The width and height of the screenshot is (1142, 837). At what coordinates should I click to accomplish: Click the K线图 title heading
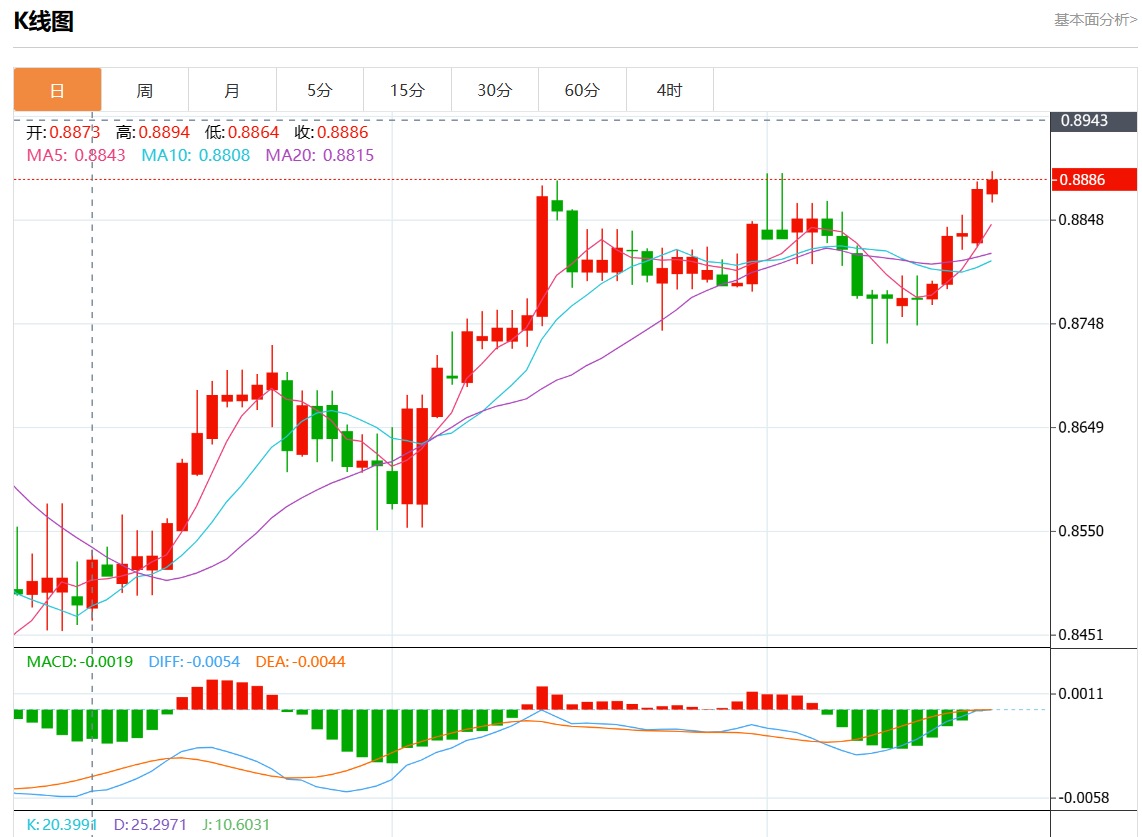pyautogui.click(x=43, y=21)
